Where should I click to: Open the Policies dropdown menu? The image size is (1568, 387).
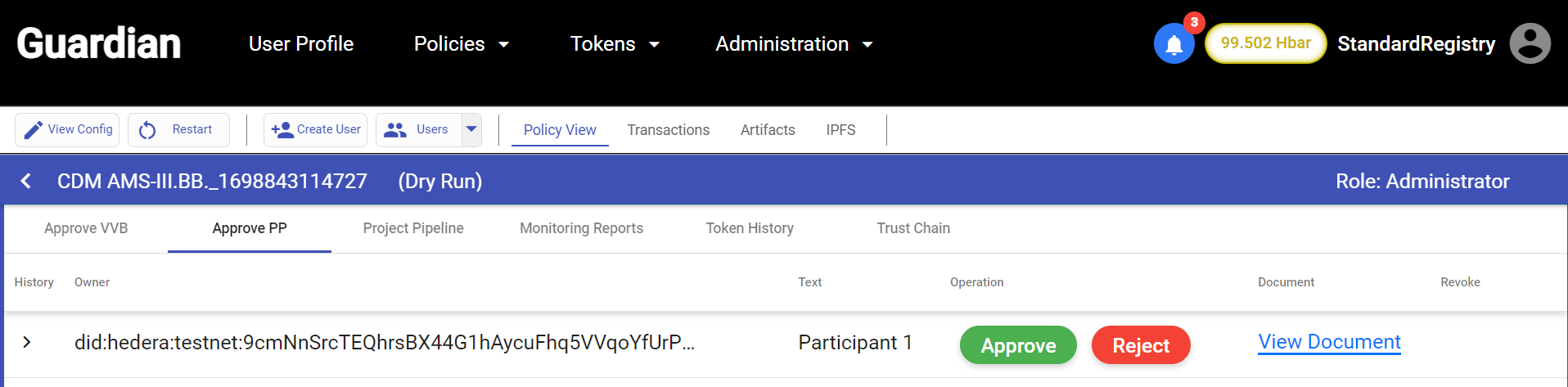point(462,44)
